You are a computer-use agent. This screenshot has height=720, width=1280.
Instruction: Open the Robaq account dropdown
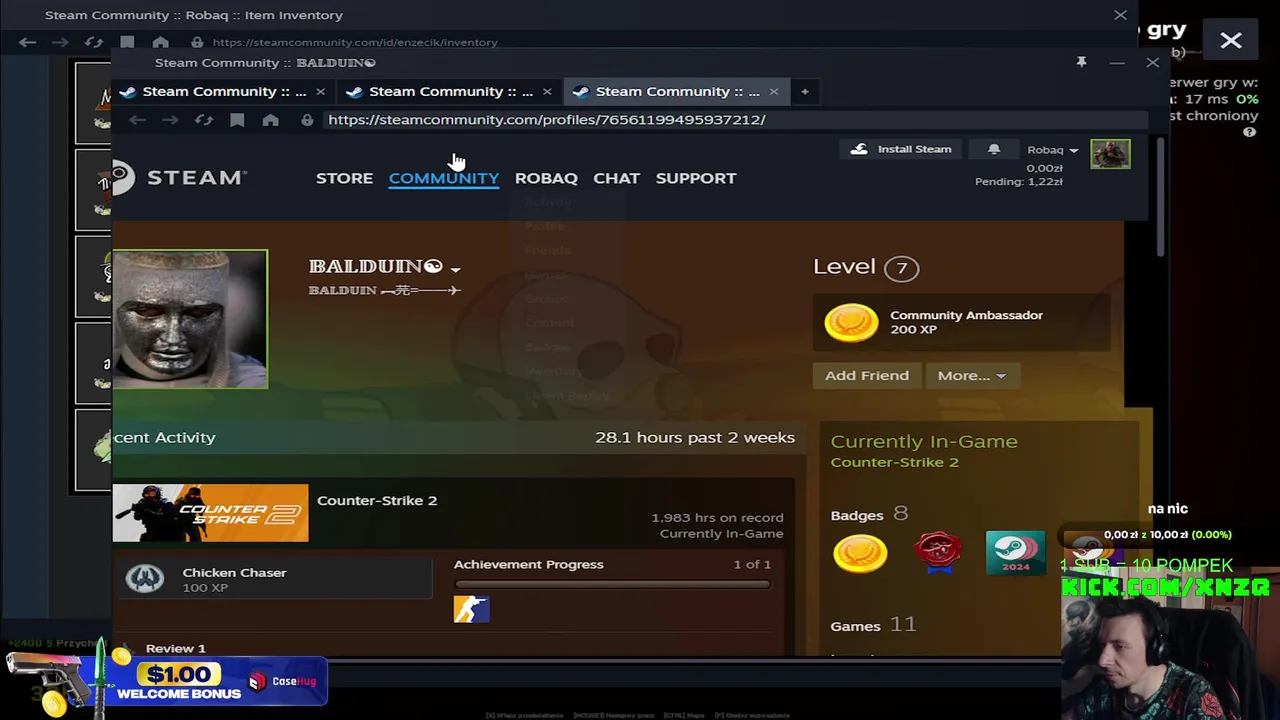point(1052,150)
